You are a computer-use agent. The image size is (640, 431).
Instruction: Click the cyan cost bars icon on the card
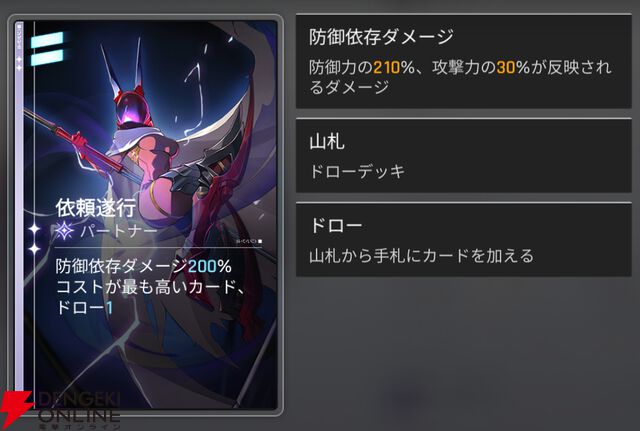point(47,49)
